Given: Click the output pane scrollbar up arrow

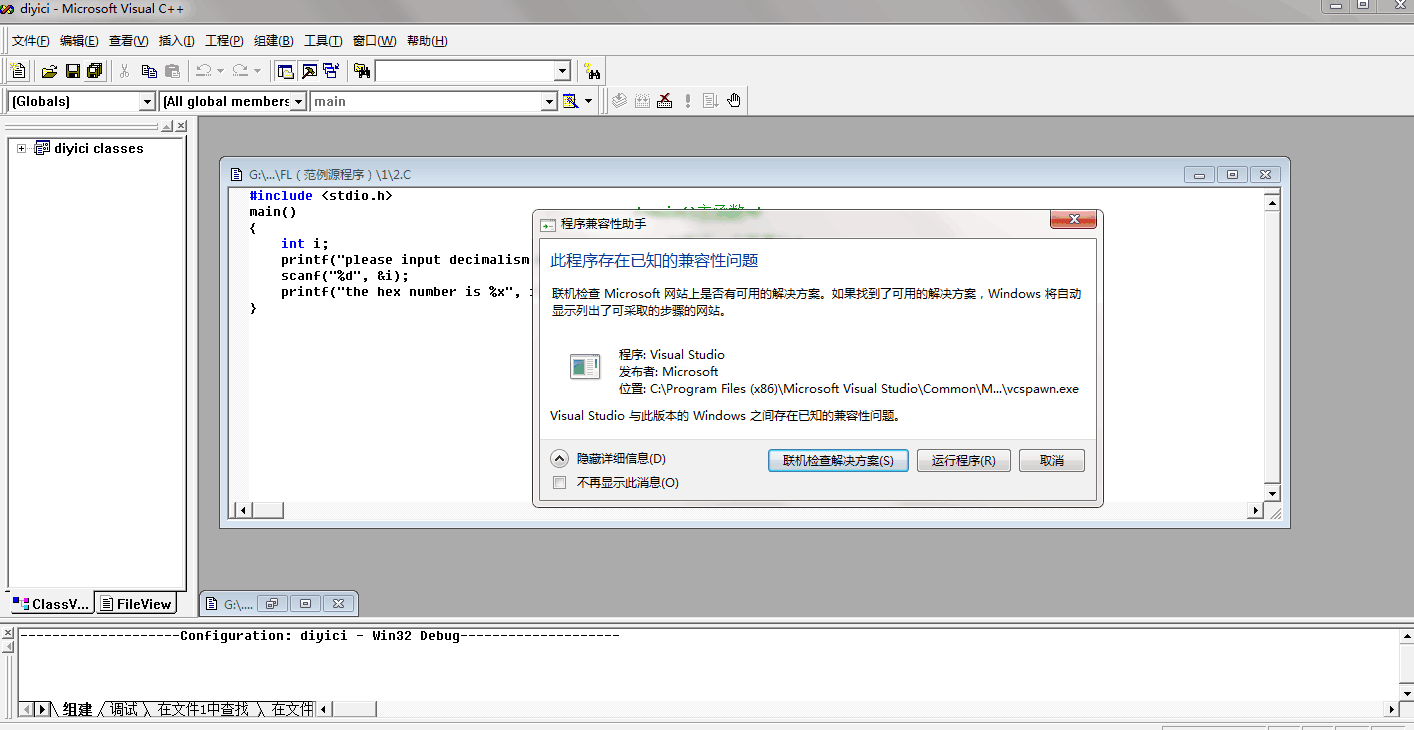Looking at the screenshot, I should 1406,636.
